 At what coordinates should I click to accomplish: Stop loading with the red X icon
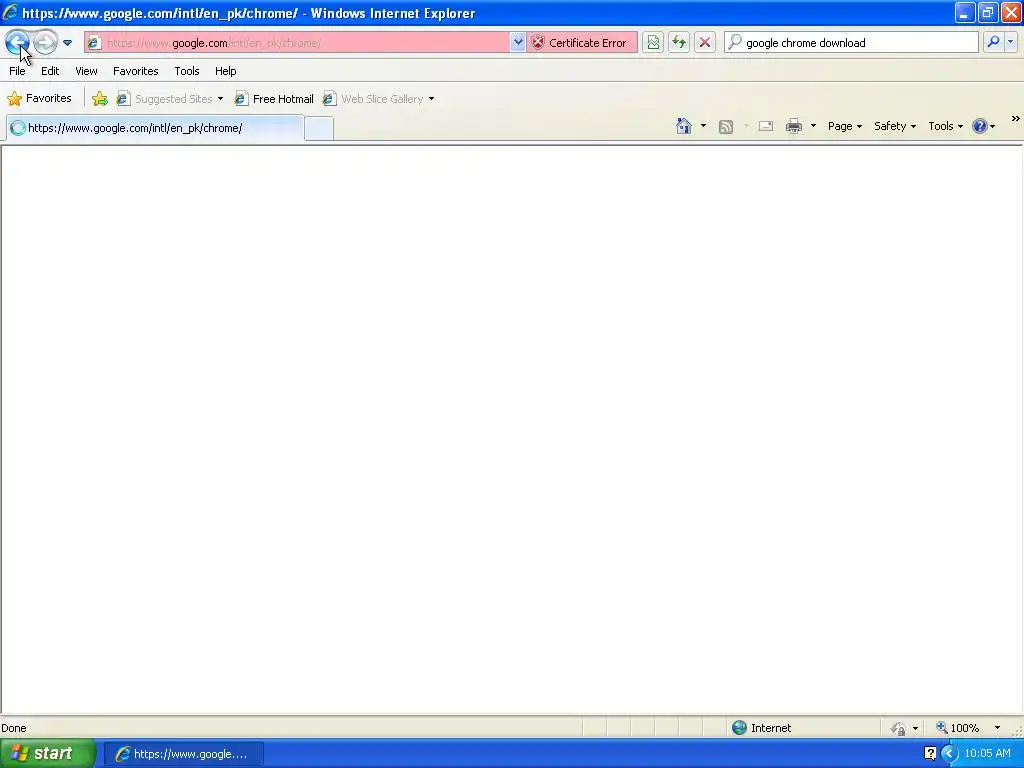tap(705, 43)
